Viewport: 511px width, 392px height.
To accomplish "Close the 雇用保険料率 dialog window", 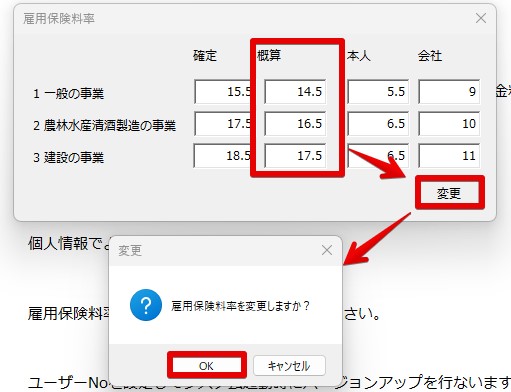I will click(x=481, y=18).
